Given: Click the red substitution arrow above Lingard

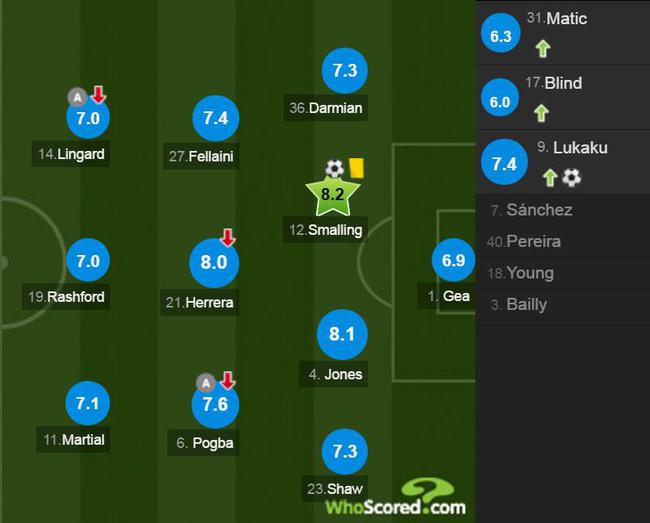Looking at the screenshot, I should pos(98,94).
